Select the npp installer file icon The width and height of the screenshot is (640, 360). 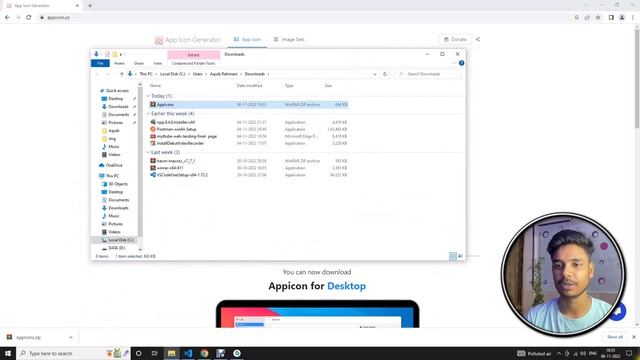pos(153,122)
